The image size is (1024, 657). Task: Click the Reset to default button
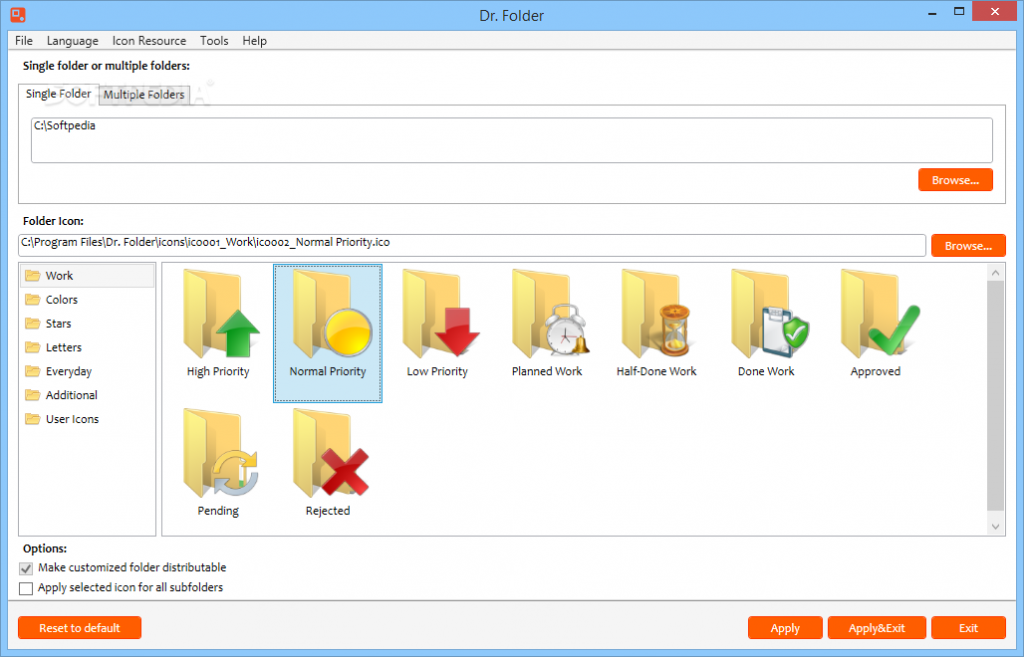tap(80, 628)
